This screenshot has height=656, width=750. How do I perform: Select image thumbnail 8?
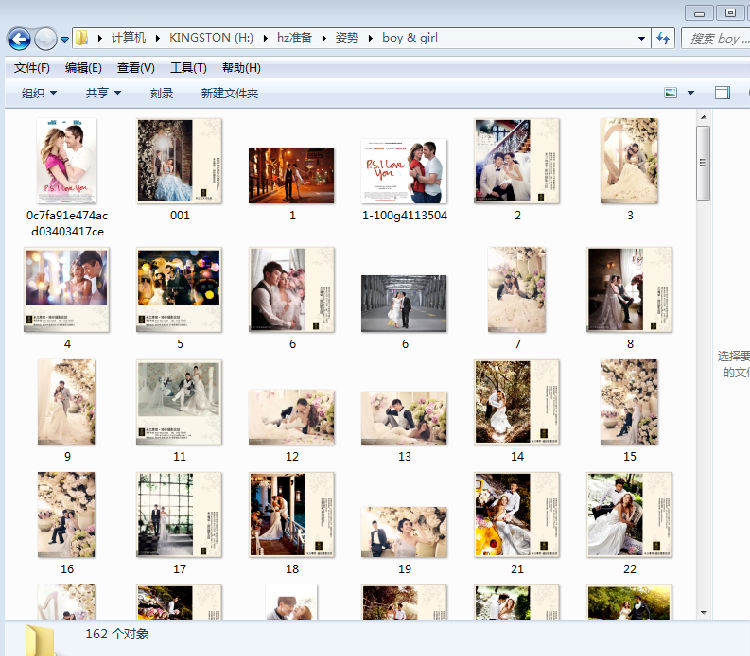click(x=629, y=290)
